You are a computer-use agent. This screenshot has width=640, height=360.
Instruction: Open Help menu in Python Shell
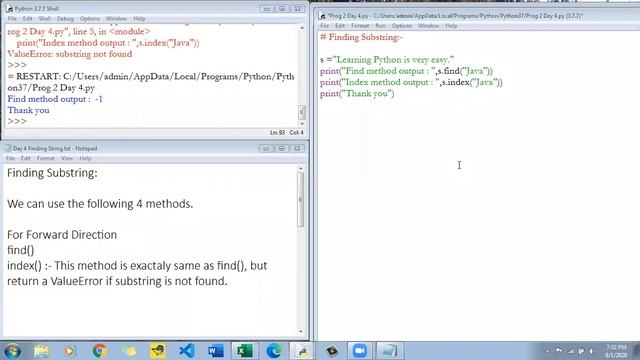click(x=139, y=19)
